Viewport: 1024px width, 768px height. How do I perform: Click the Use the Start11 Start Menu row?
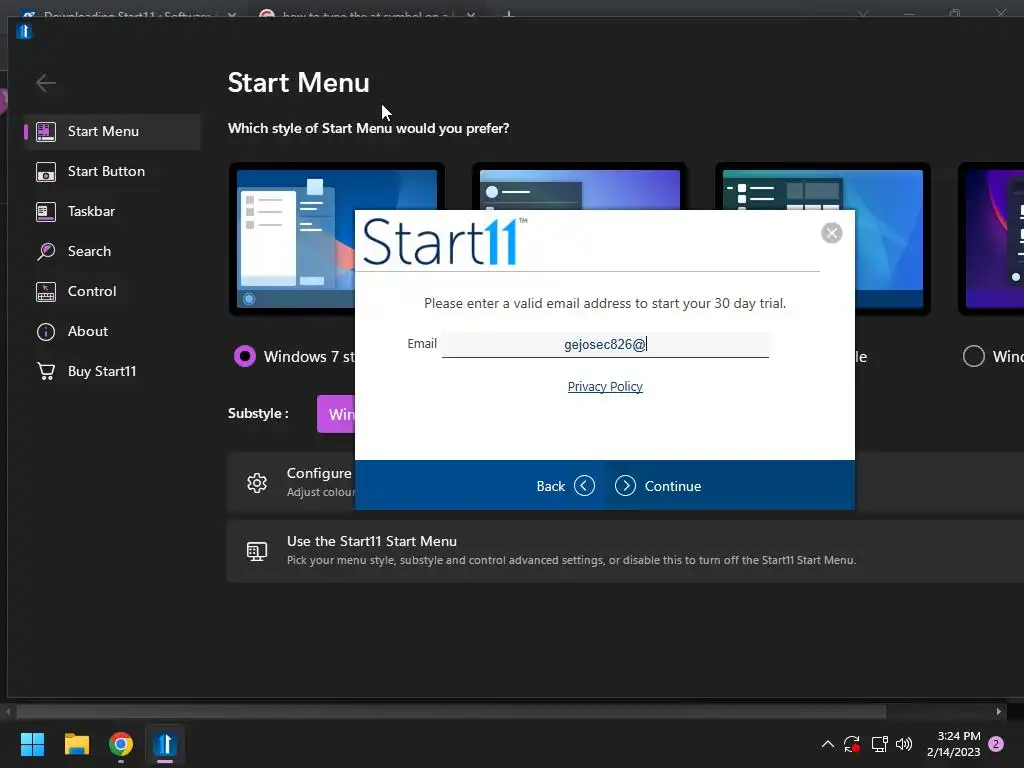pos(625,551)
